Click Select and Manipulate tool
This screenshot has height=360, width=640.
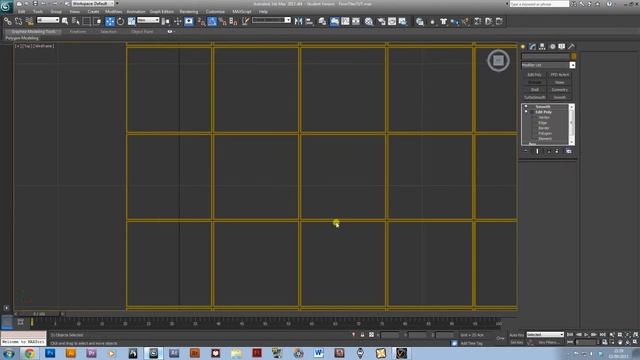click(178, 21)
